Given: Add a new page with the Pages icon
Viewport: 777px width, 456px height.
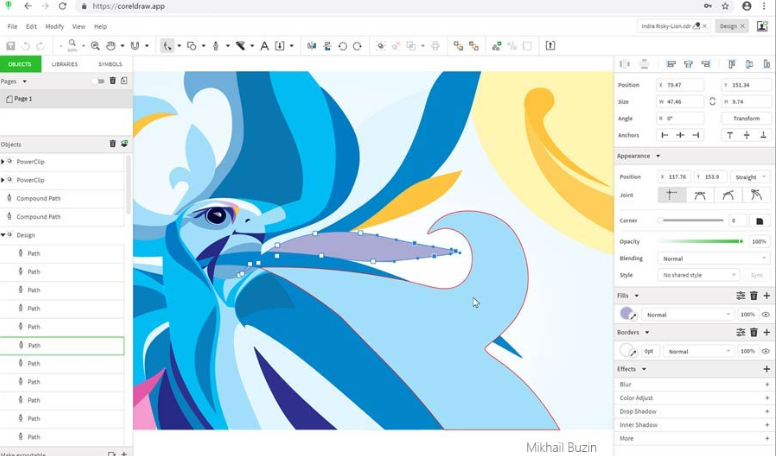Looking at the screenshot, I should 124,80.
